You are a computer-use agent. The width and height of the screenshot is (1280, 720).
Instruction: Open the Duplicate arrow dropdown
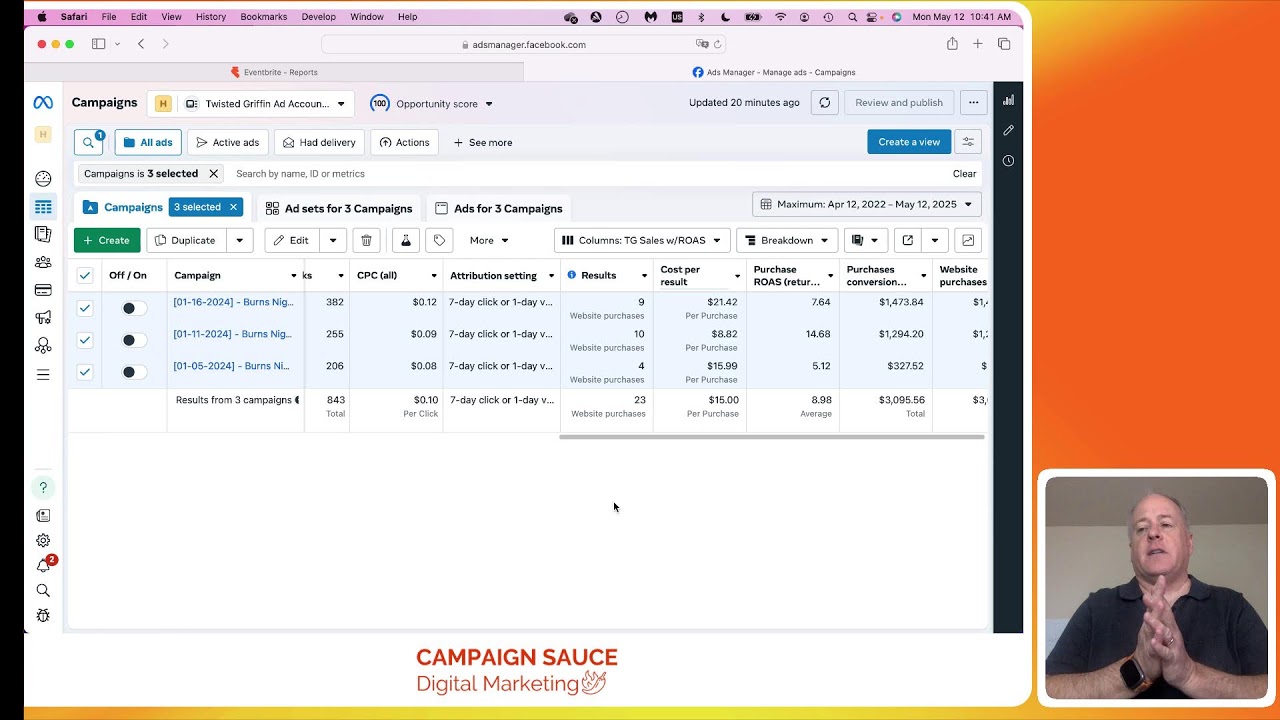click(239, 240)
